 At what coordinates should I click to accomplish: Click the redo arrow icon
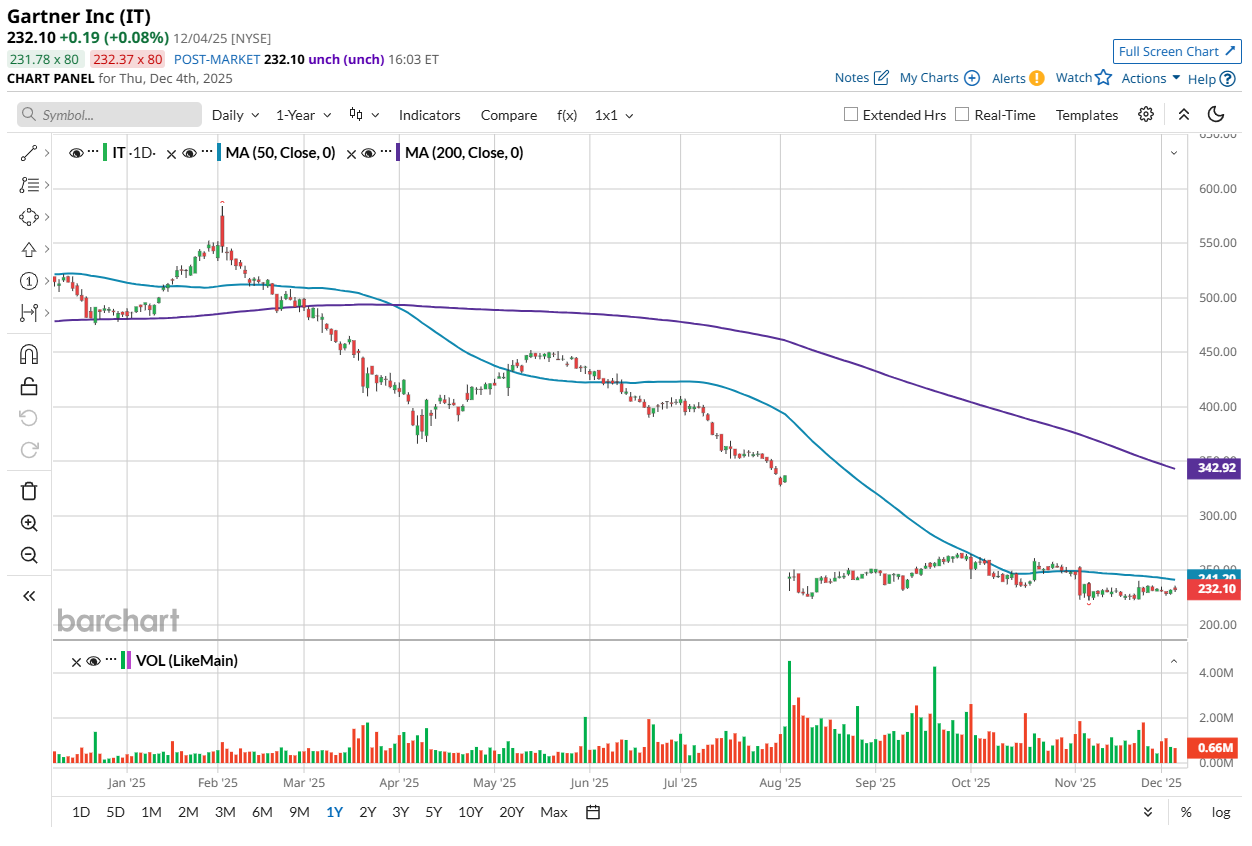pos(28,450)
